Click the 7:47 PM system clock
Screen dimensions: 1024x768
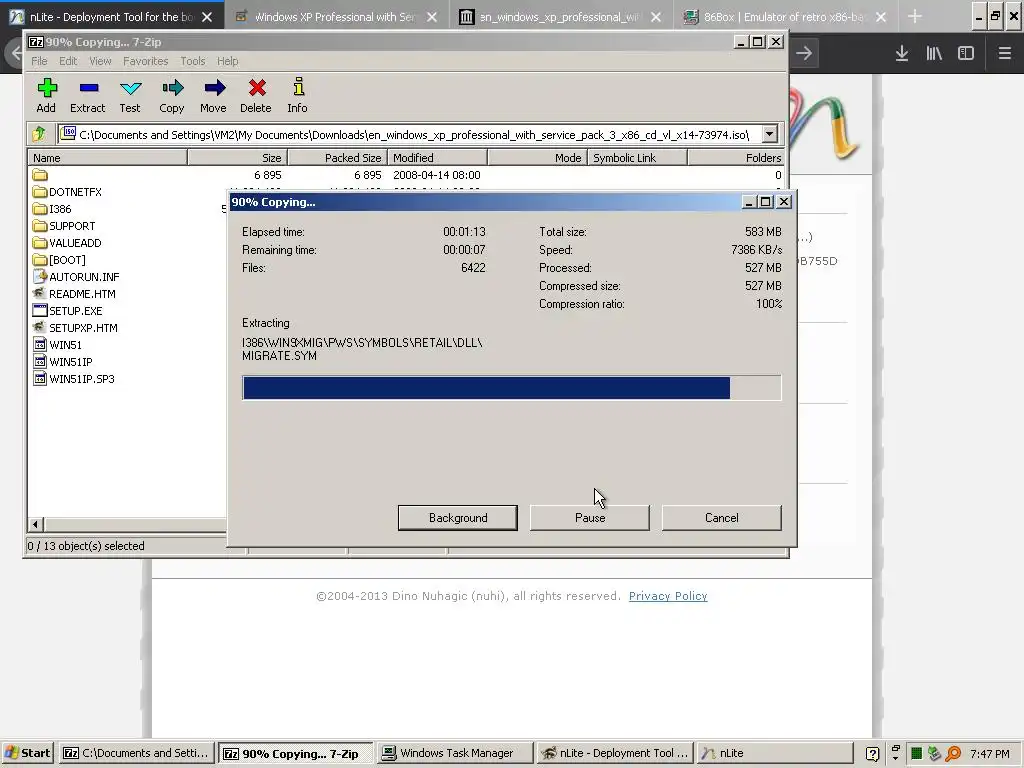click(x=989, y=754)
